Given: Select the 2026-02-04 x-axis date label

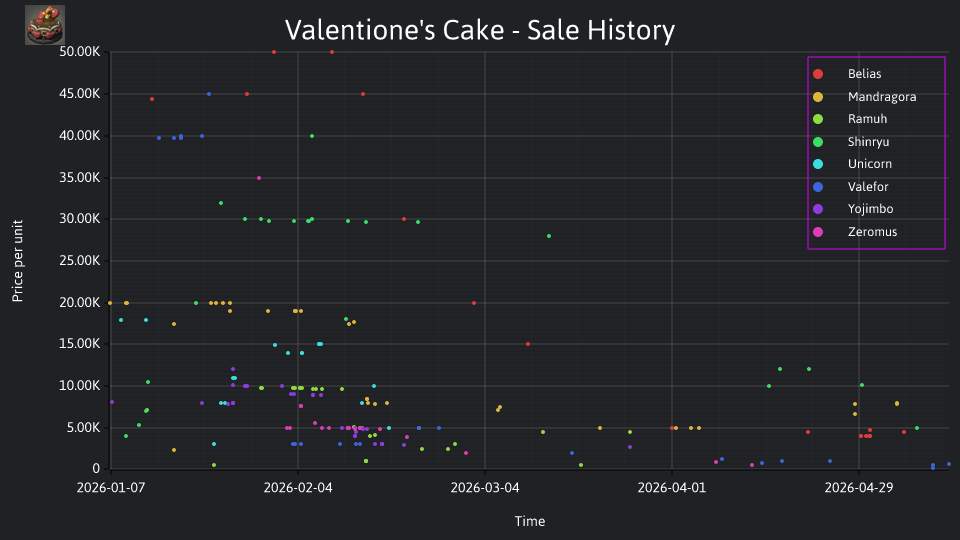Looking at the screenshot, I should point(298,488).
